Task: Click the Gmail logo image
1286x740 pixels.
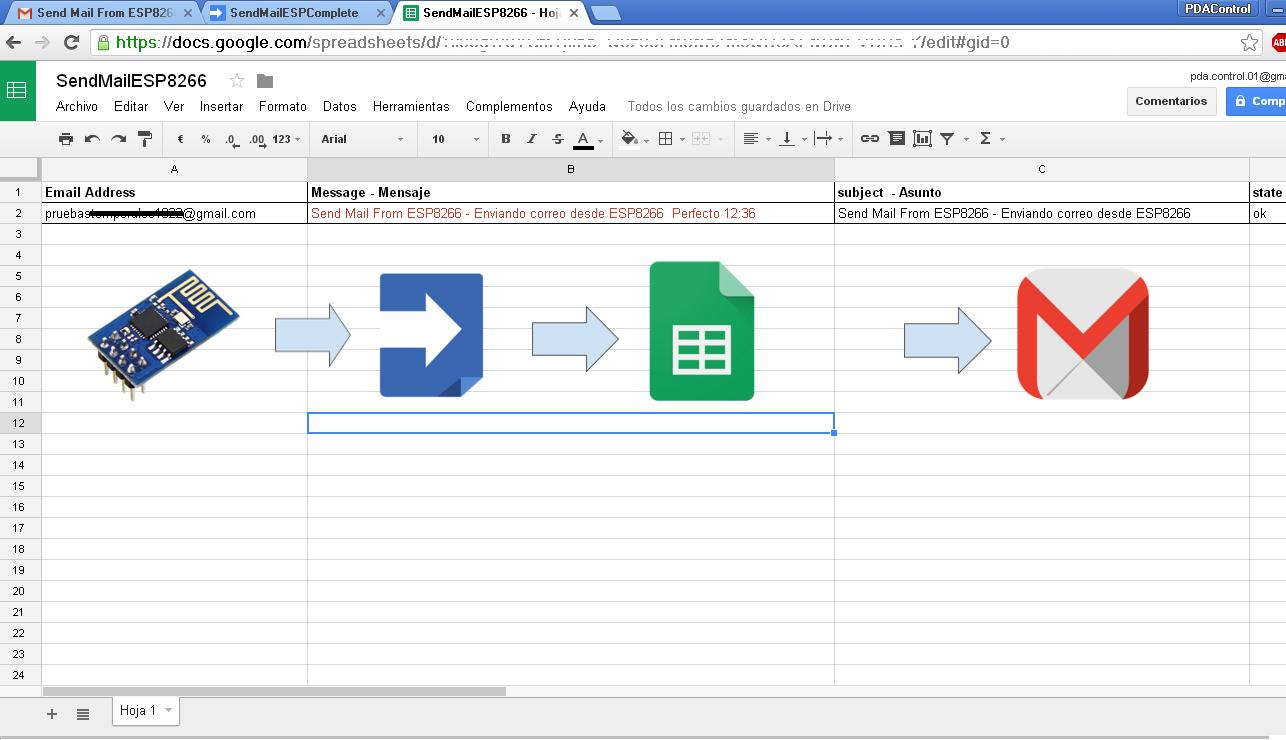Action: (1082, 334)
